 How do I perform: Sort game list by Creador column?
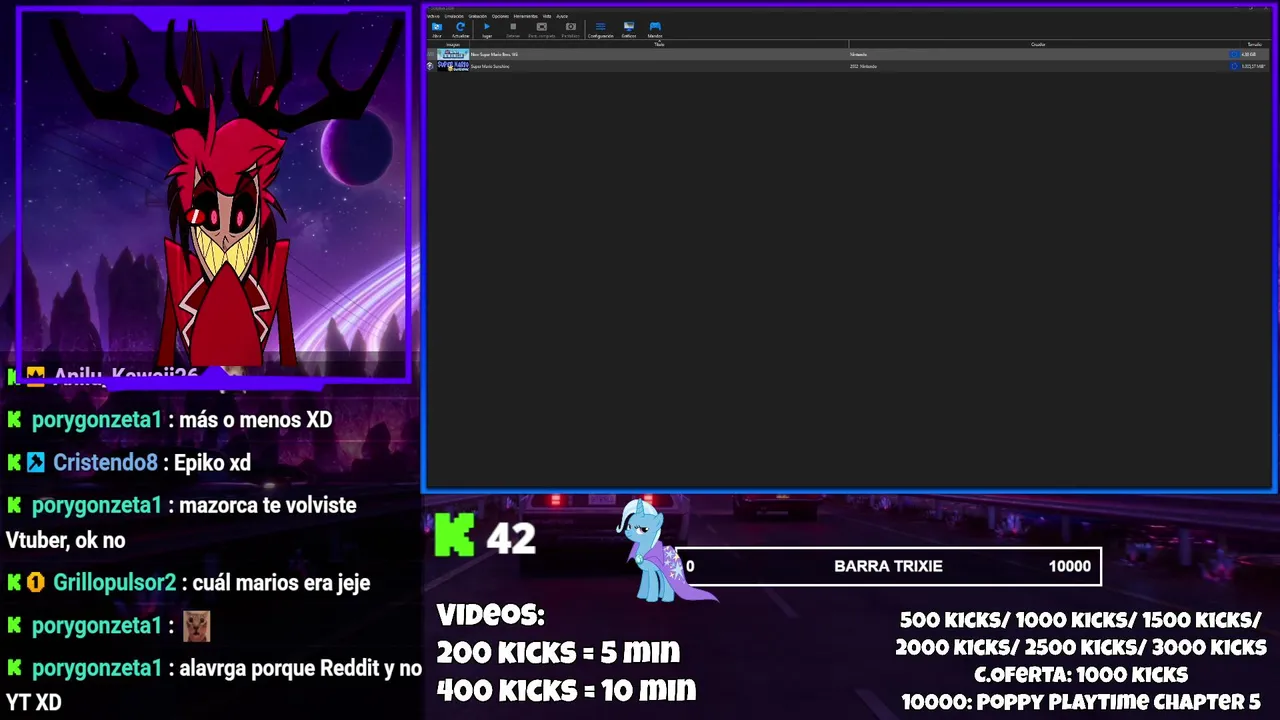click(x=1038, y=44)
